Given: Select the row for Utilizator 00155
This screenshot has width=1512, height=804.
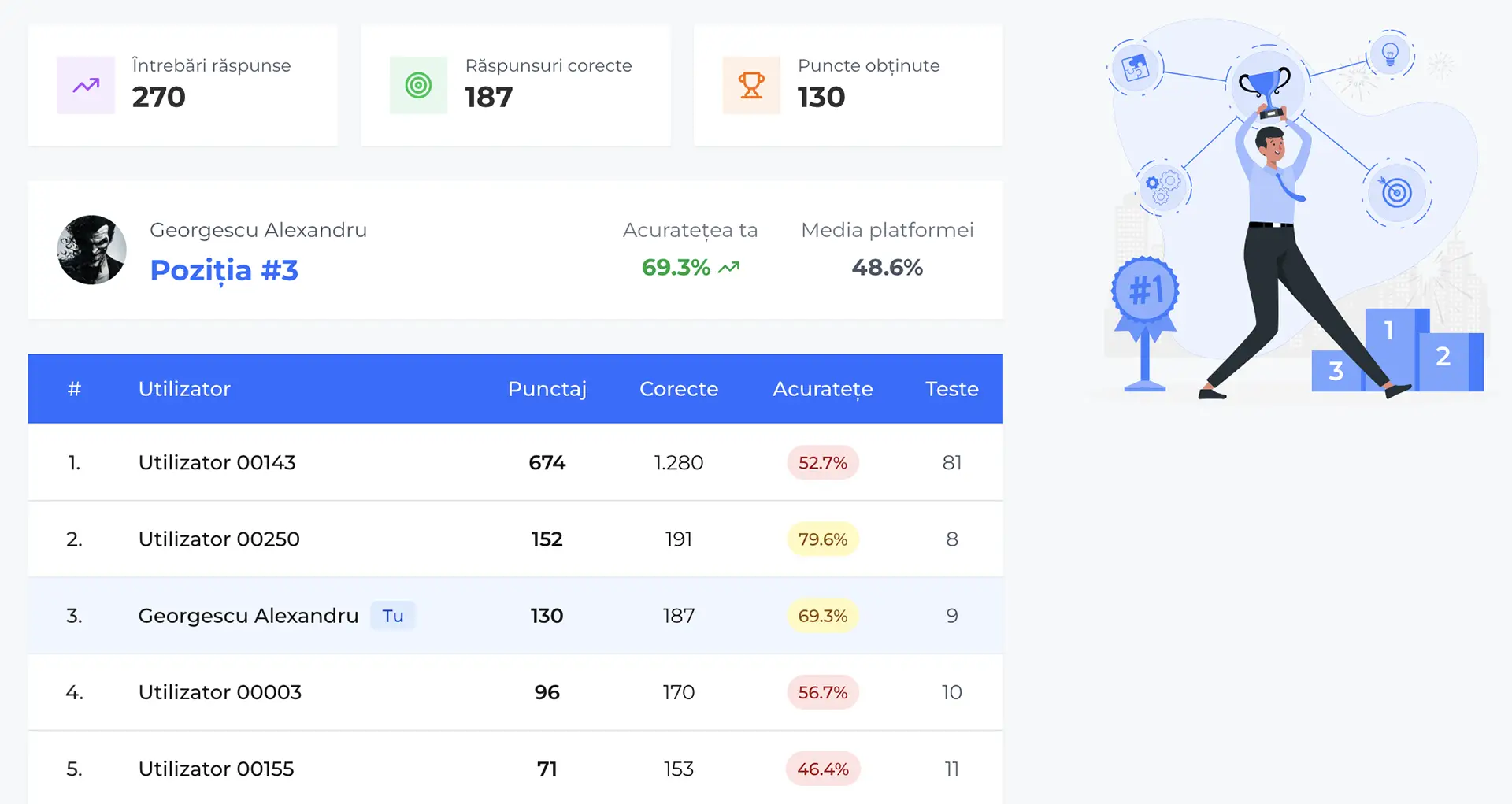Looking at the screenshot, I should [516, 769].
